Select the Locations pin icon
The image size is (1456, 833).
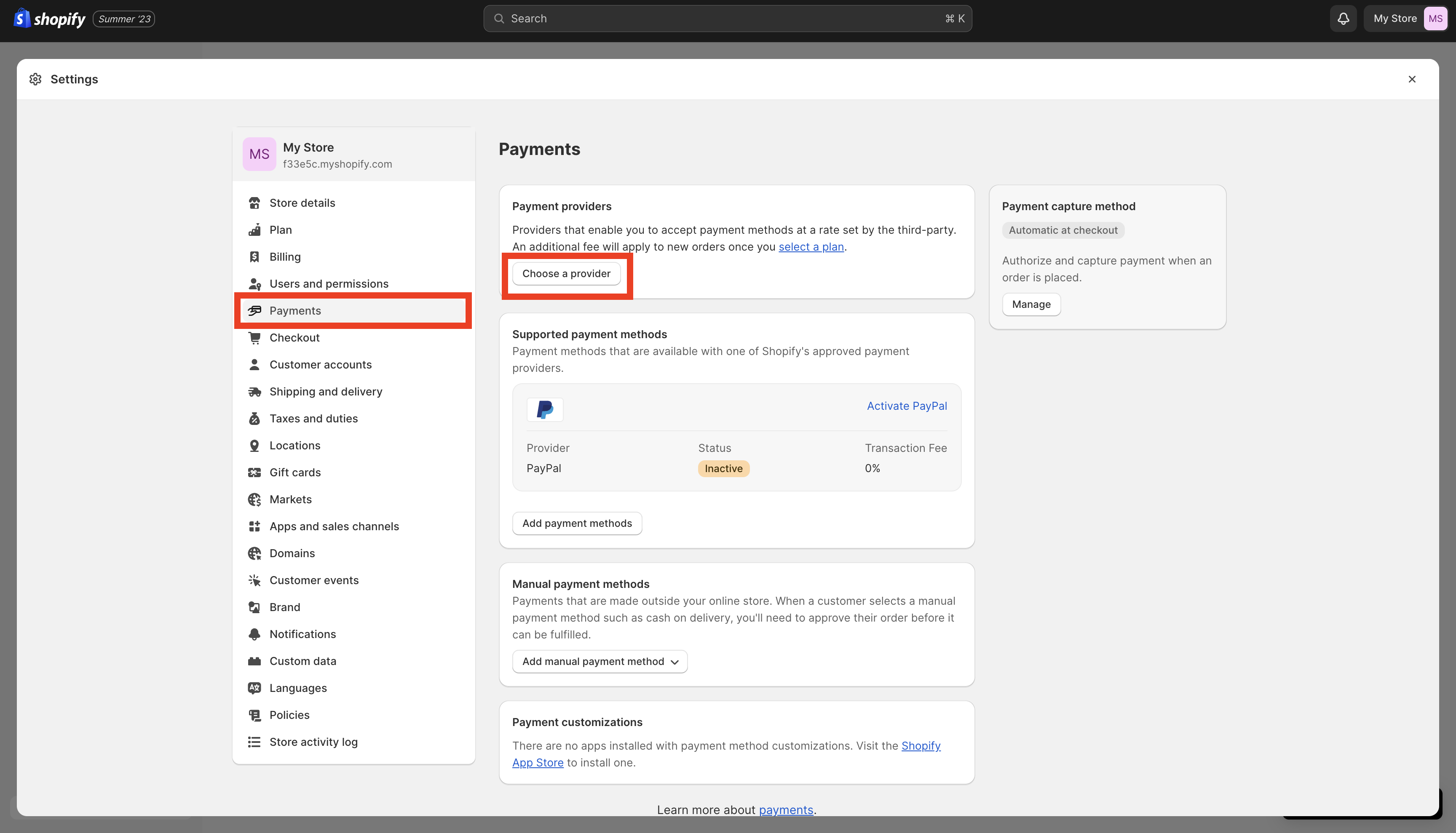tap(255, 445)
